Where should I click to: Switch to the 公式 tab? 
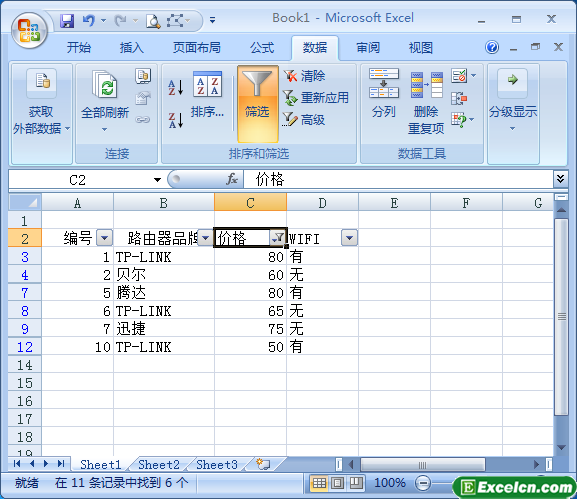coord(262,47)
